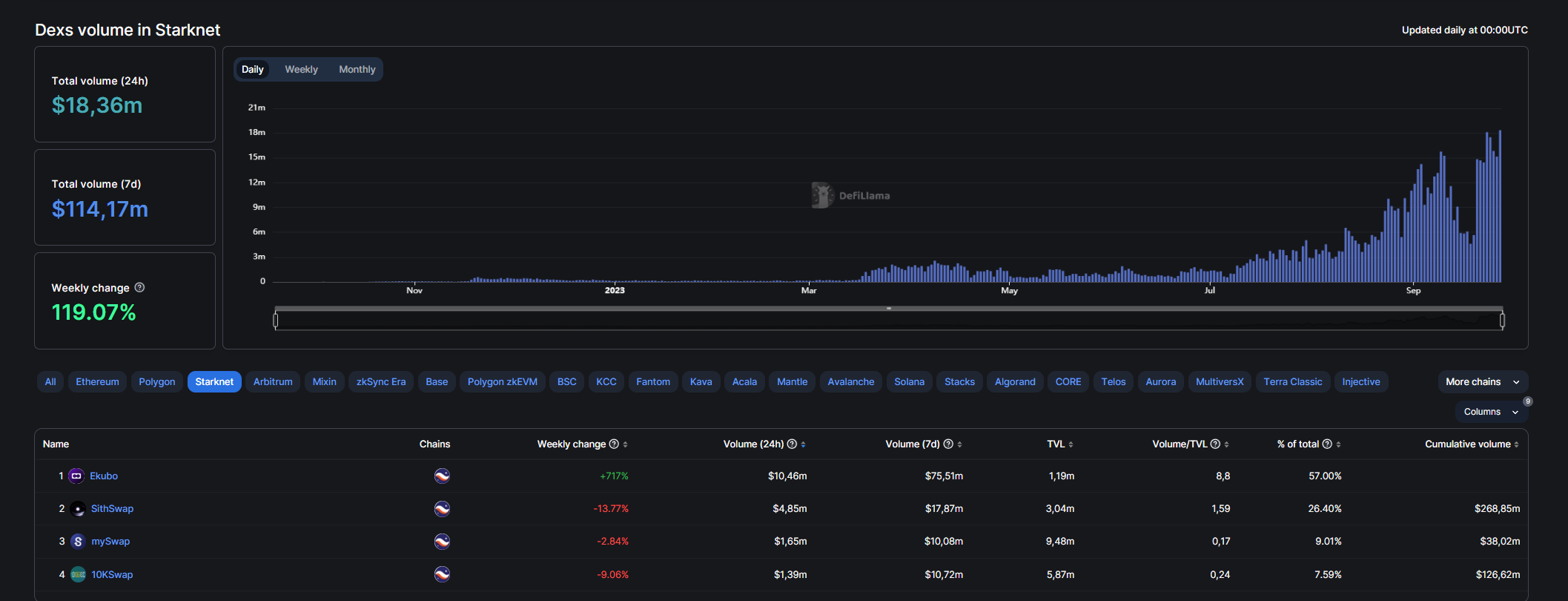Filter by Avalanche chain
Image resolution: width=1568 pixels, height=601 pixels.
(x=851, y=381)
